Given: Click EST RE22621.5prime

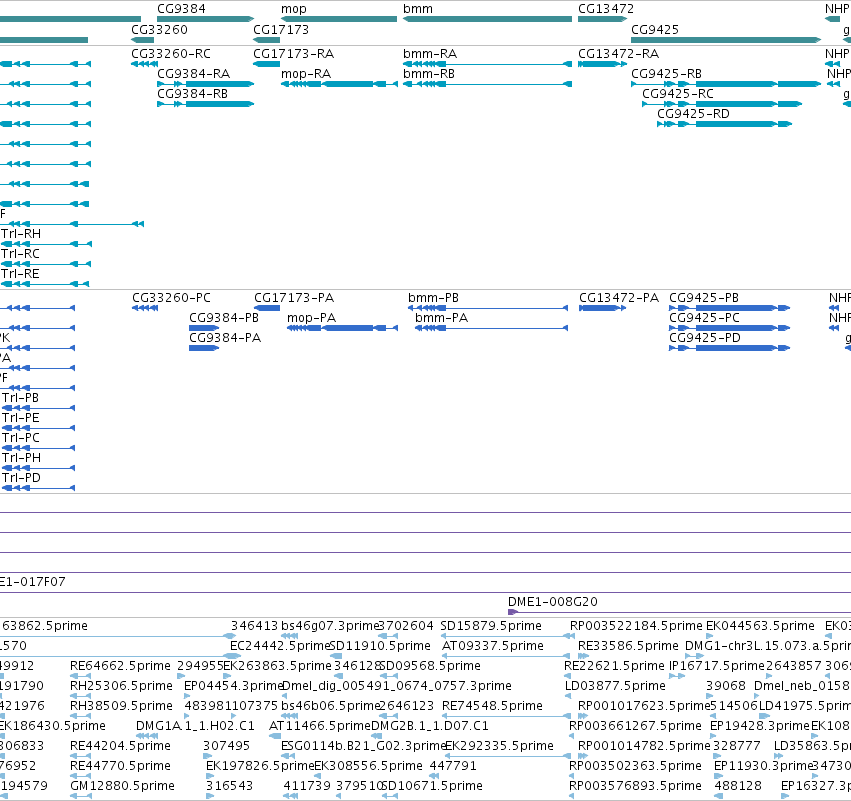Looking at the screenshot, I should pyautogui.click(x=614, y=666).
